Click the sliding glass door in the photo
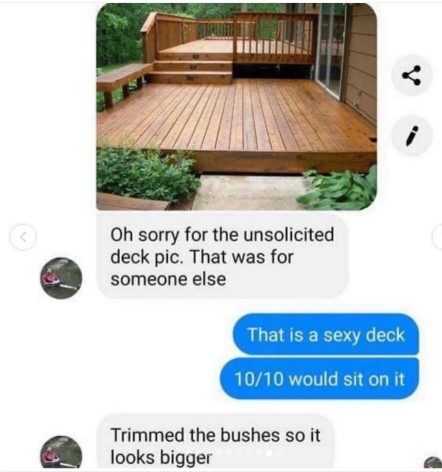442x472 pixels. tap(330, 50)
